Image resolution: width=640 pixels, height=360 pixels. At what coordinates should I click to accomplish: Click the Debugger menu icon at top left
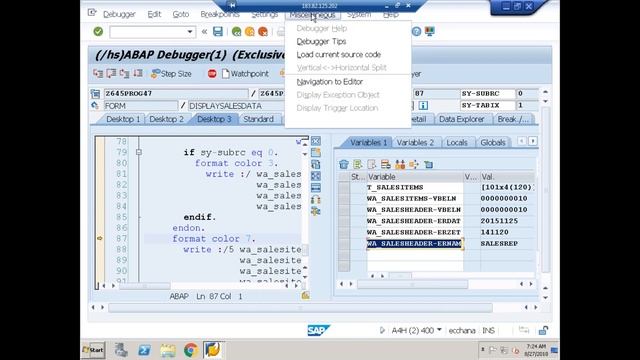(92, 13)
